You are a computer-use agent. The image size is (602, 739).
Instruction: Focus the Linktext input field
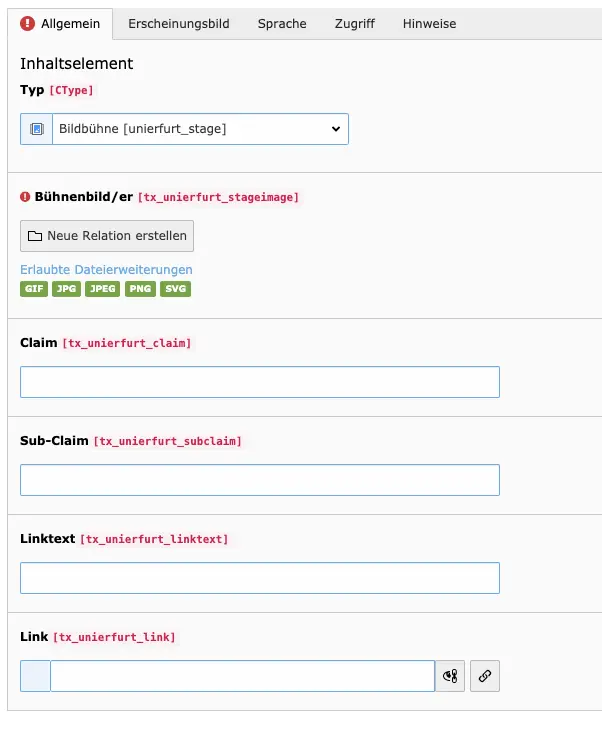point(259,578)
